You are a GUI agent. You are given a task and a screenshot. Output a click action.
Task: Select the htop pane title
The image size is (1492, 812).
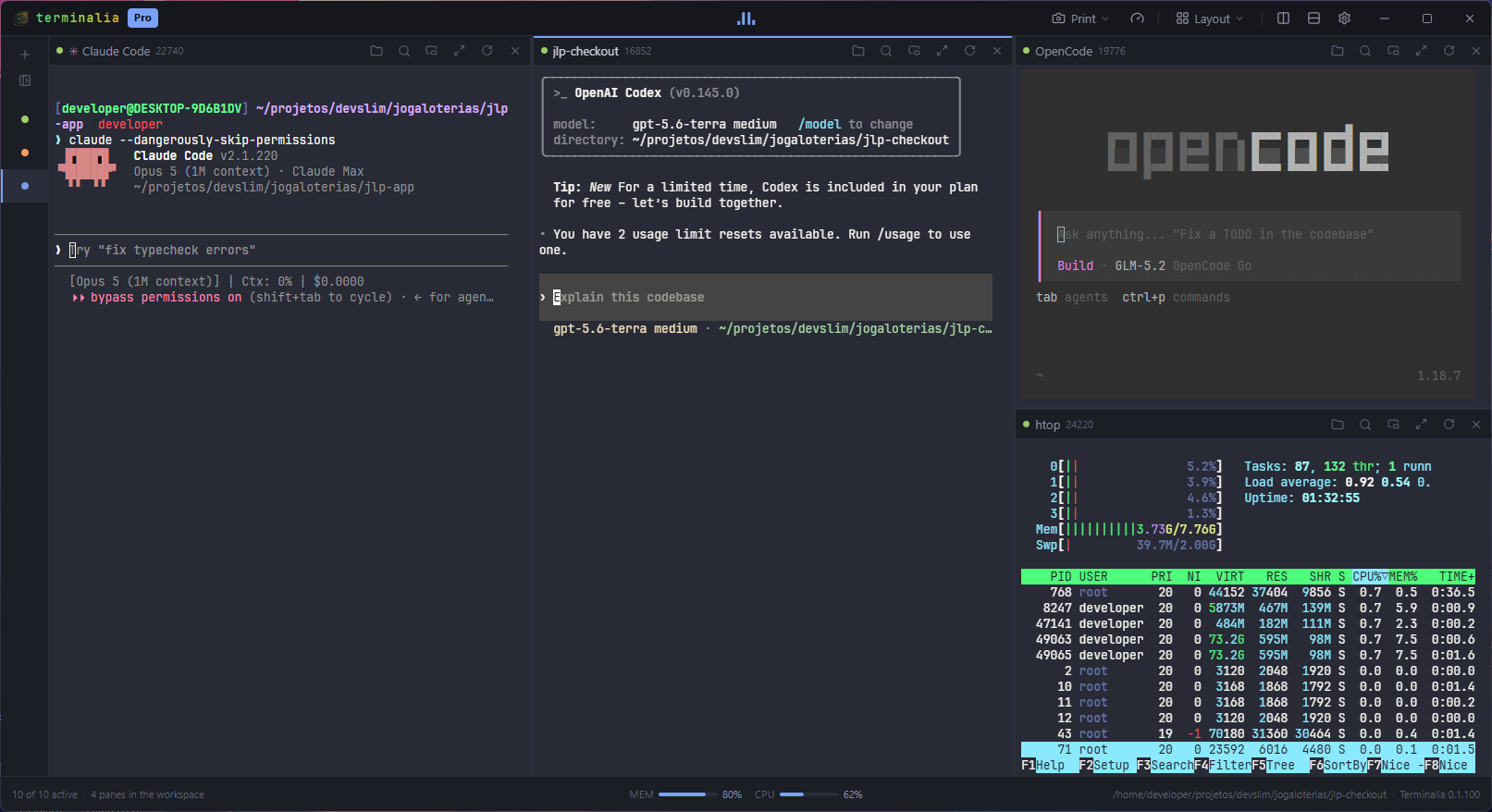click(1047, 424)
